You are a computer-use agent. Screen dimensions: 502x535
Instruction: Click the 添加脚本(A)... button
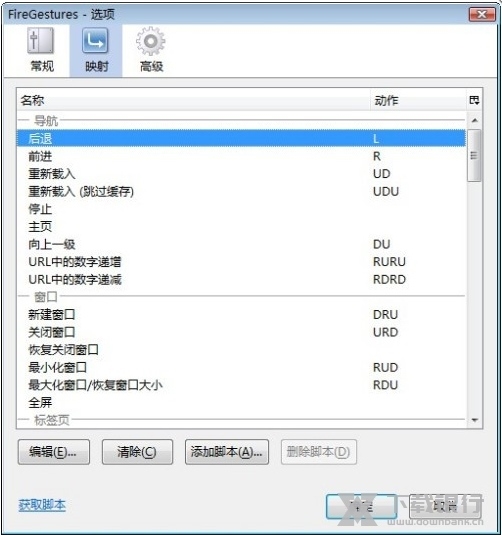227,452
